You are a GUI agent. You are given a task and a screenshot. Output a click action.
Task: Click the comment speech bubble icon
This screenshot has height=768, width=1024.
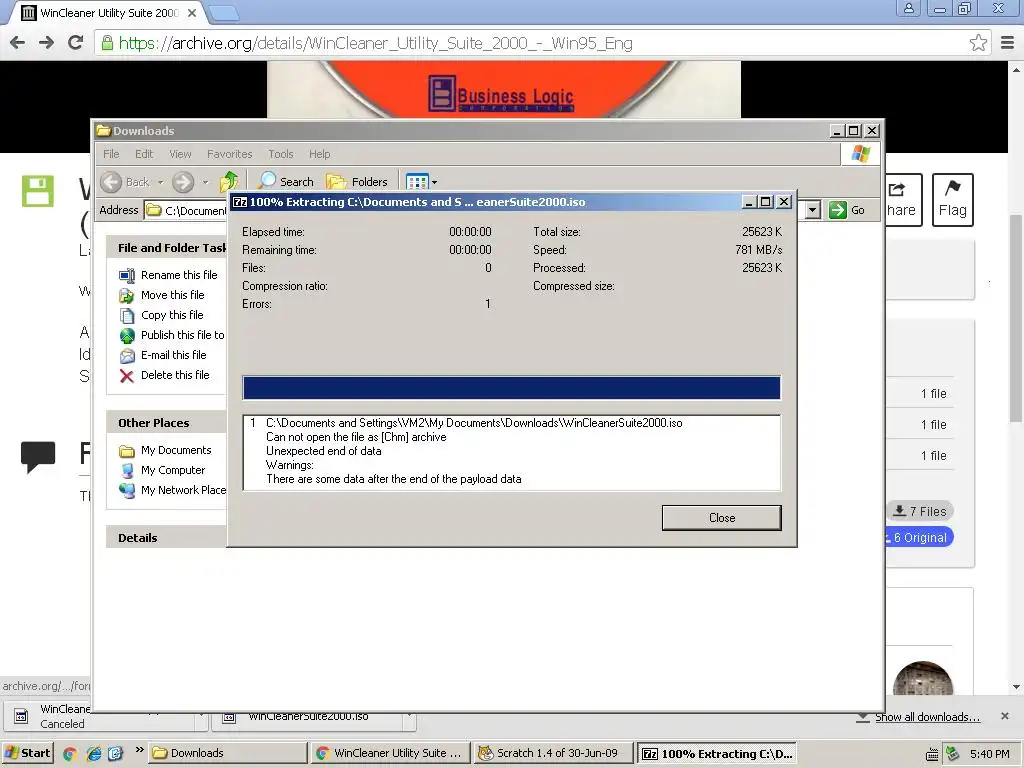pos(38,456)
